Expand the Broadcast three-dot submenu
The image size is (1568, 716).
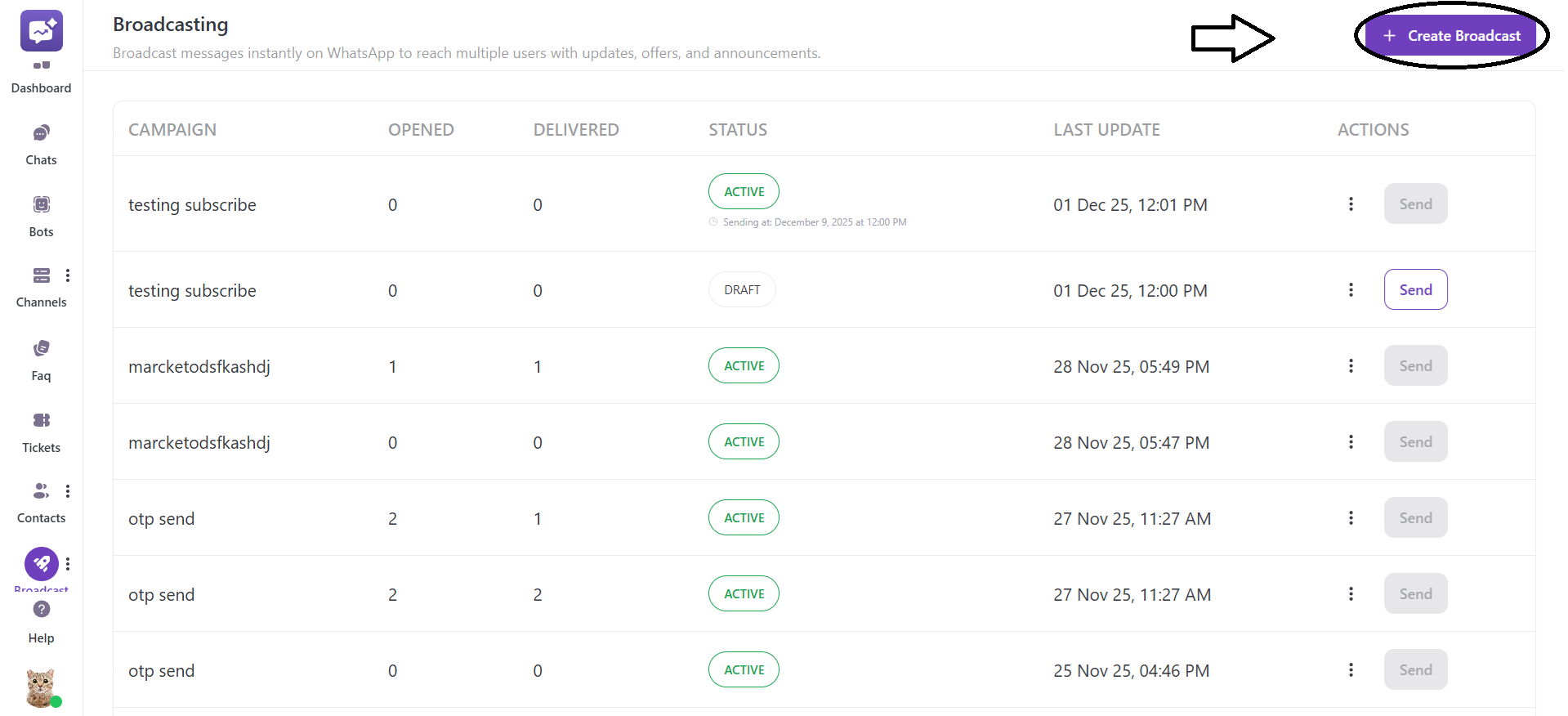click(x=68, y=564)
